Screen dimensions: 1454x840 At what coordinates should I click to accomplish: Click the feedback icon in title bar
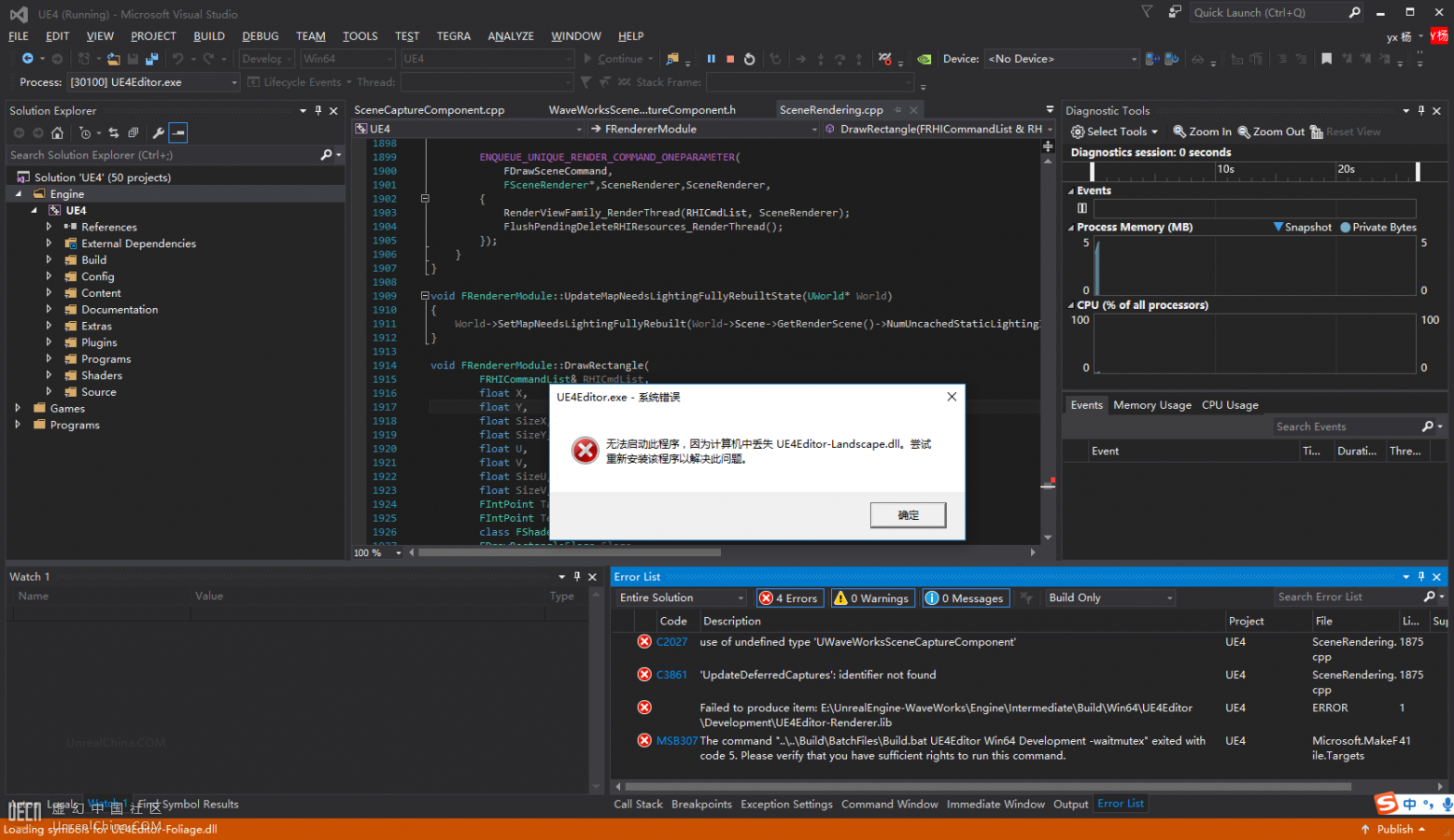[1175, 12]
